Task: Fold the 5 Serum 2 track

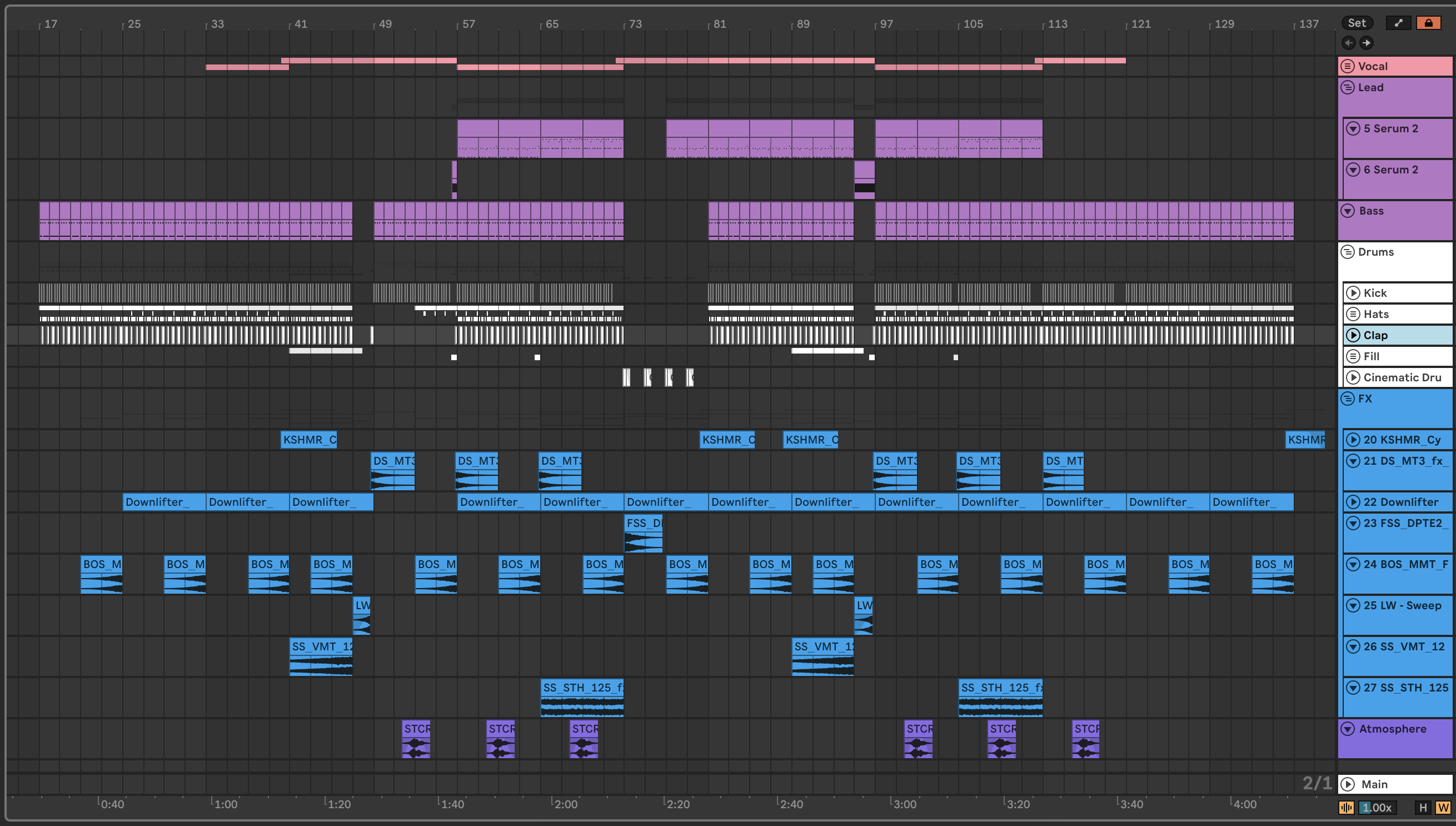Action: 1353,128
